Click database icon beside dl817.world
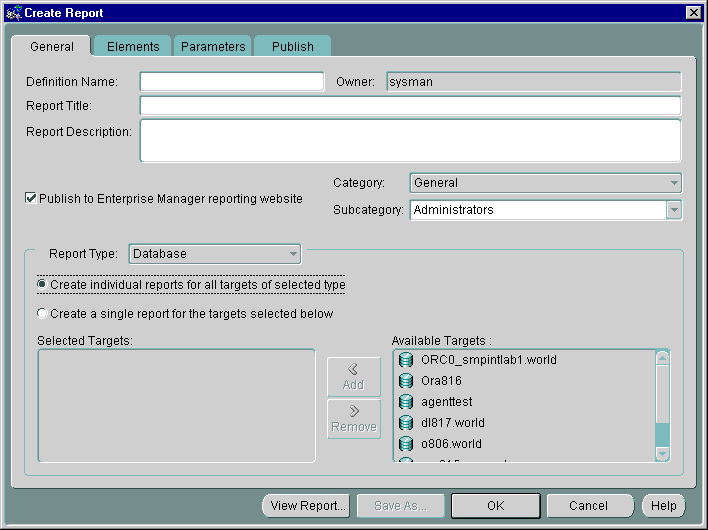The height and width of the screenshot is (530, 708). [406, 423]
